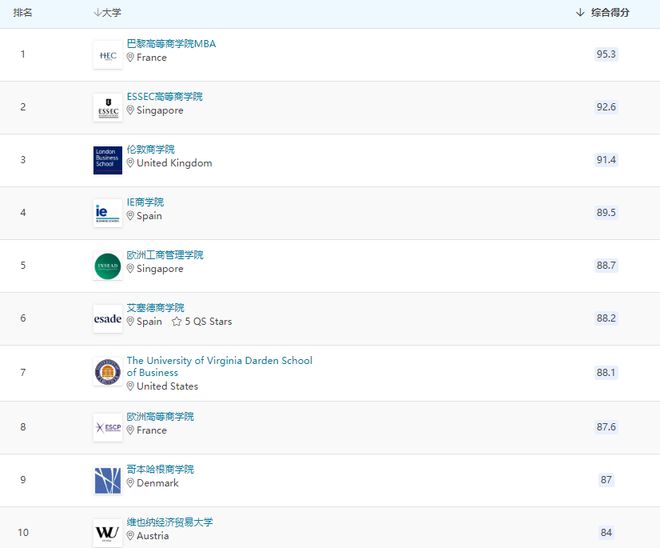660x548 pixels.
Task: Click the Austria location text
Action: [x=152, y=536]
